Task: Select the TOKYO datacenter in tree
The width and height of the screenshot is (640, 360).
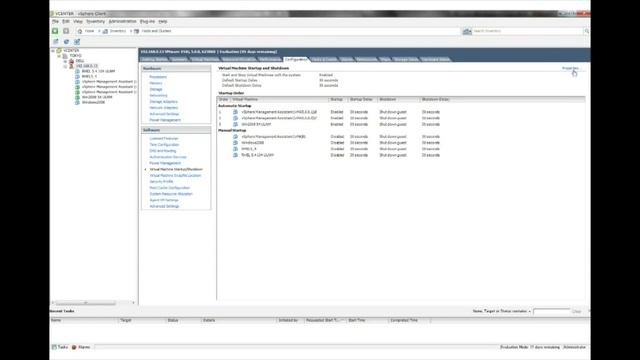Action: coord(75,56)
